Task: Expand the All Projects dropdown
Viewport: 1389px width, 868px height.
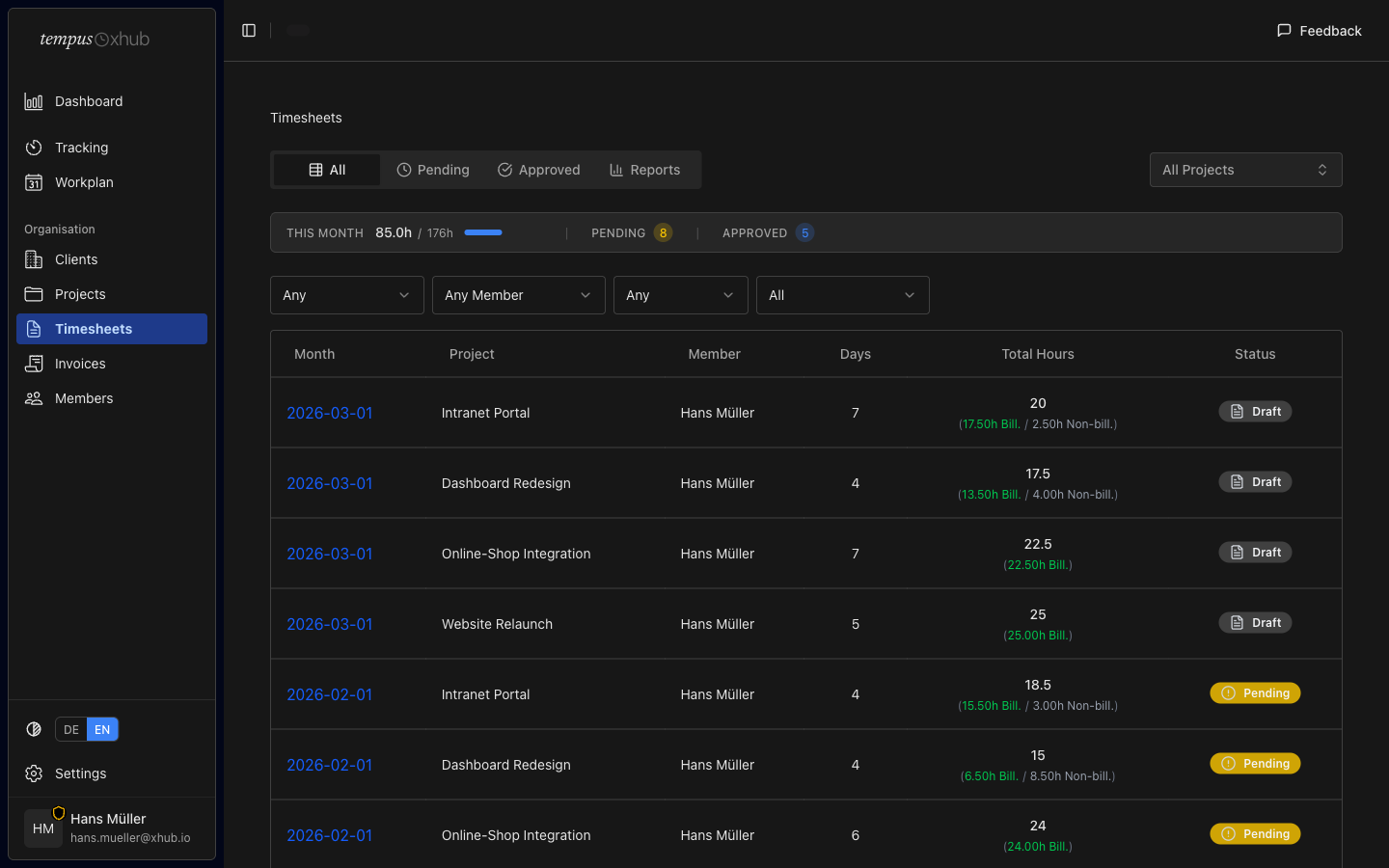Action: 1244,170
